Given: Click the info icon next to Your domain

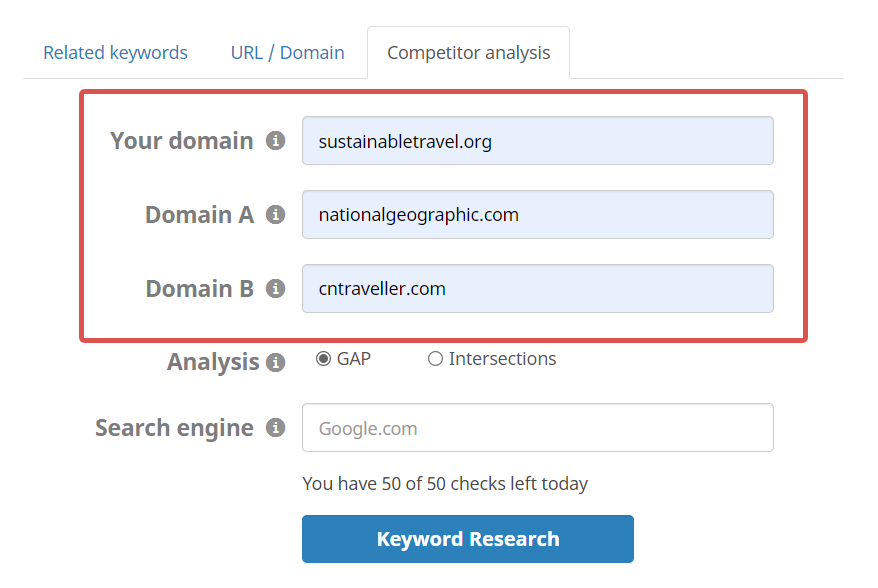Looking at the screenshot, I should (x=275, y=141).
